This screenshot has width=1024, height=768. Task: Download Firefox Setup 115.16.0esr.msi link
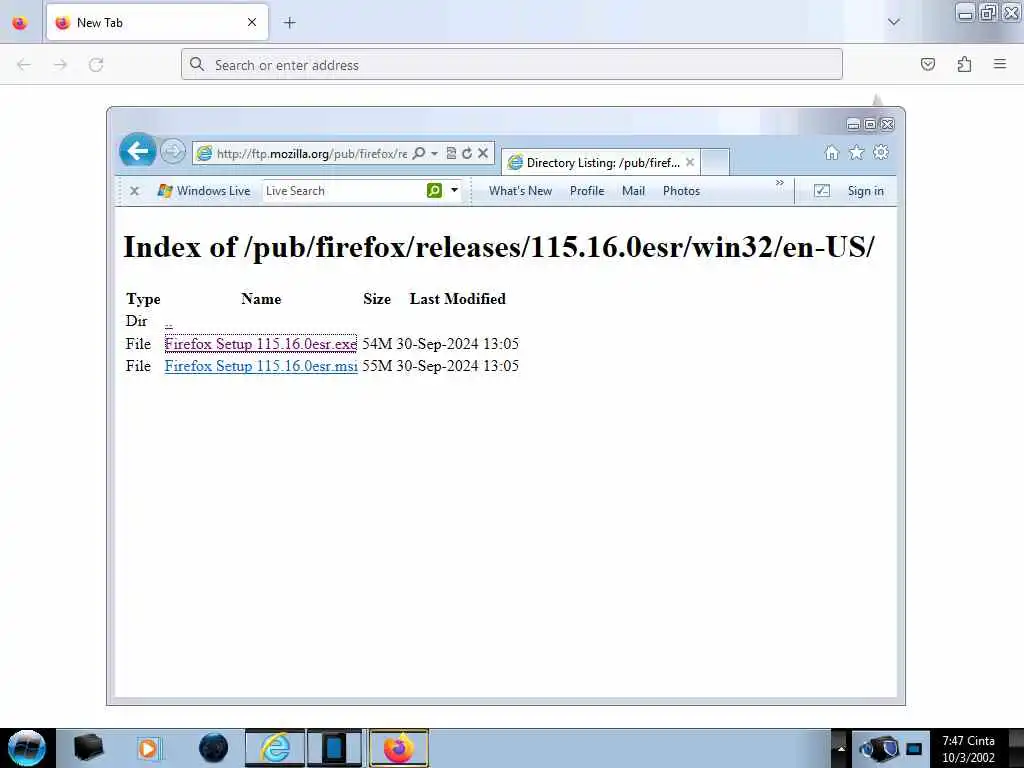(261, 366)
